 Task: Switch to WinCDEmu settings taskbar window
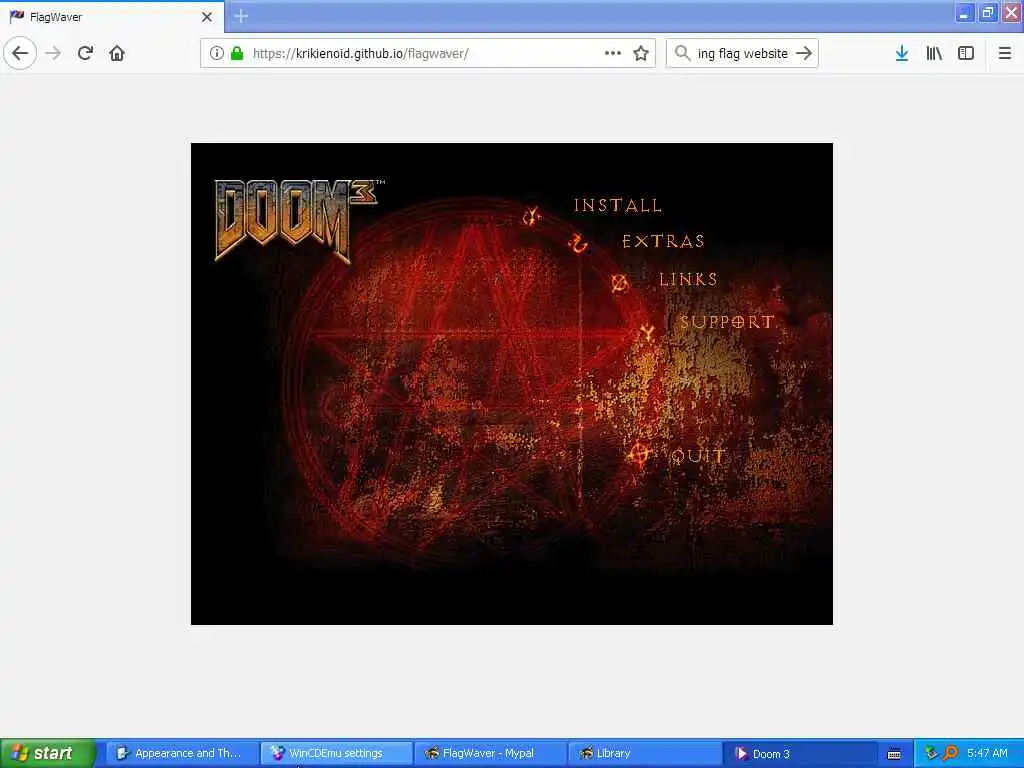(x=336, y=753)
